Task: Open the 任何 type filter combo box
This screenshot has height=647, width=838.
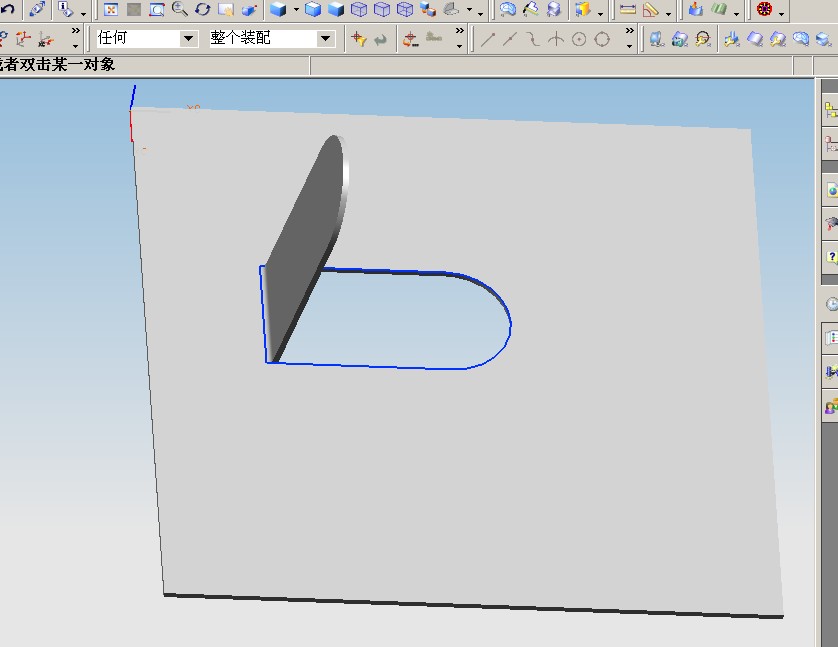Action: click(146, 38)
